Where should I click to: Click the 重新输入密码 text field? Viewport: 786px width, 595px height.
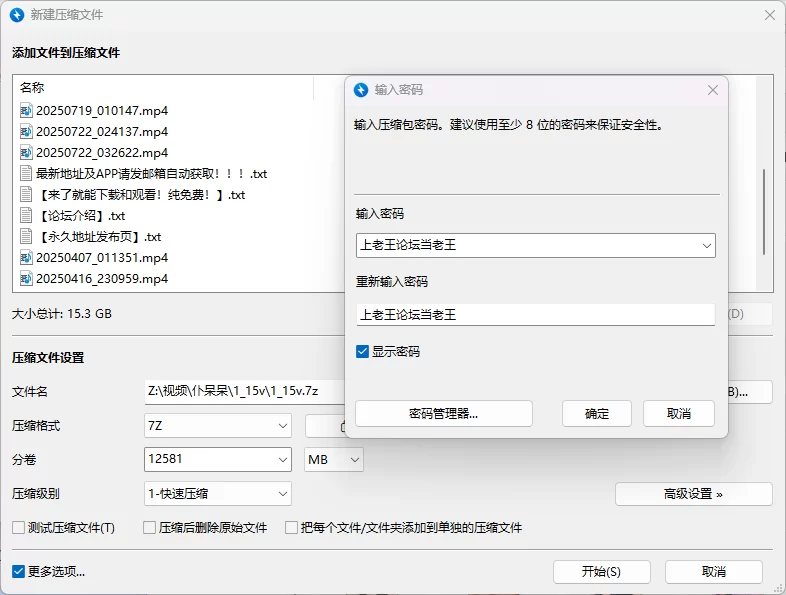pyautogui.click(x=535, y=314)
